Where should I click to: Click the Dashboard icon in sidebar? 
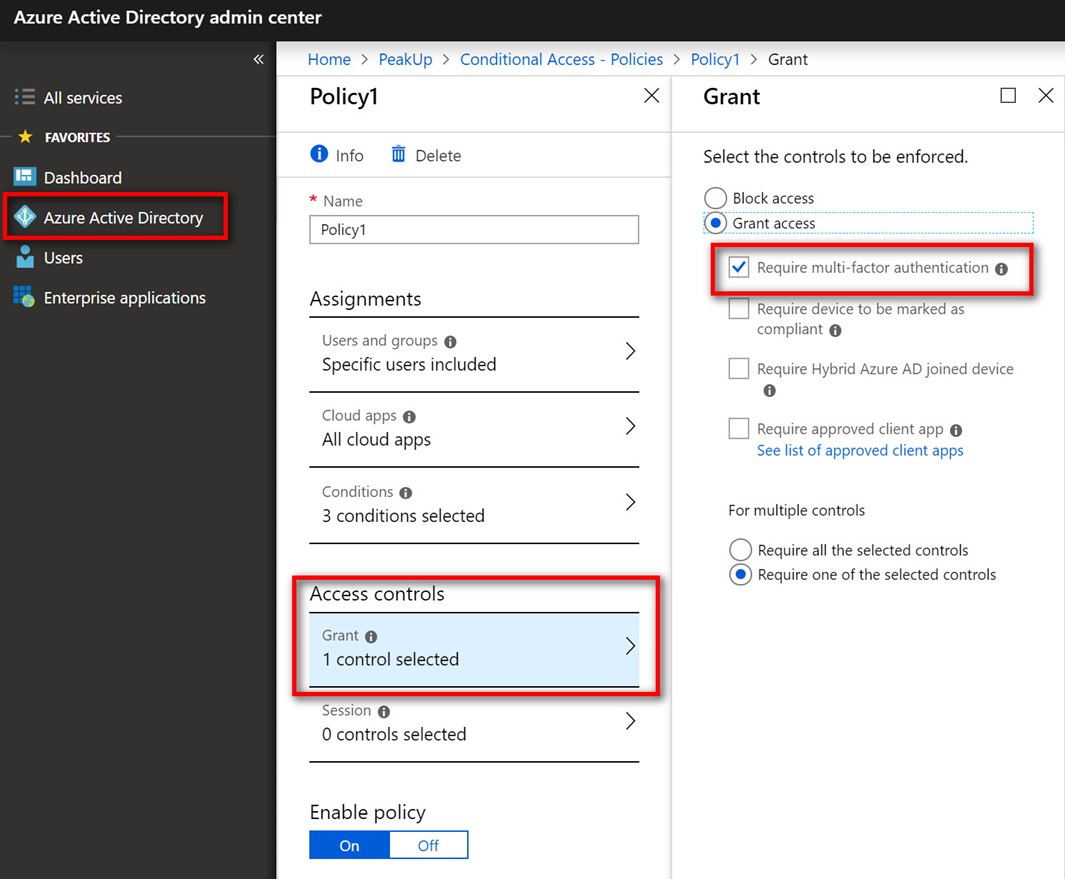coord(24,177)
